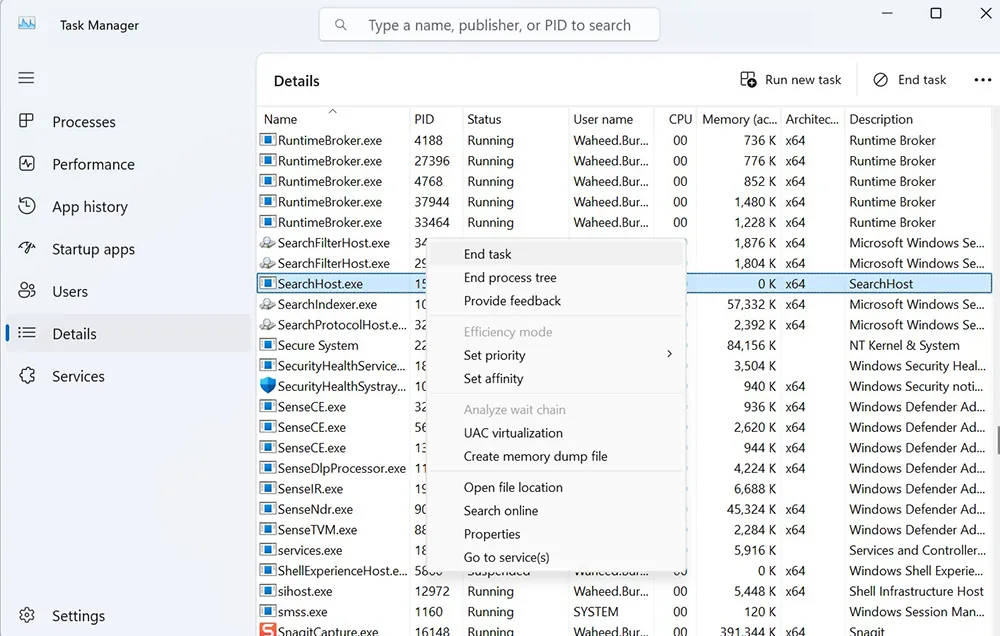Expand the Set priority submenu
Image resolution: width=1000 pixels, height=636 pixels.
tap(493, 355)
